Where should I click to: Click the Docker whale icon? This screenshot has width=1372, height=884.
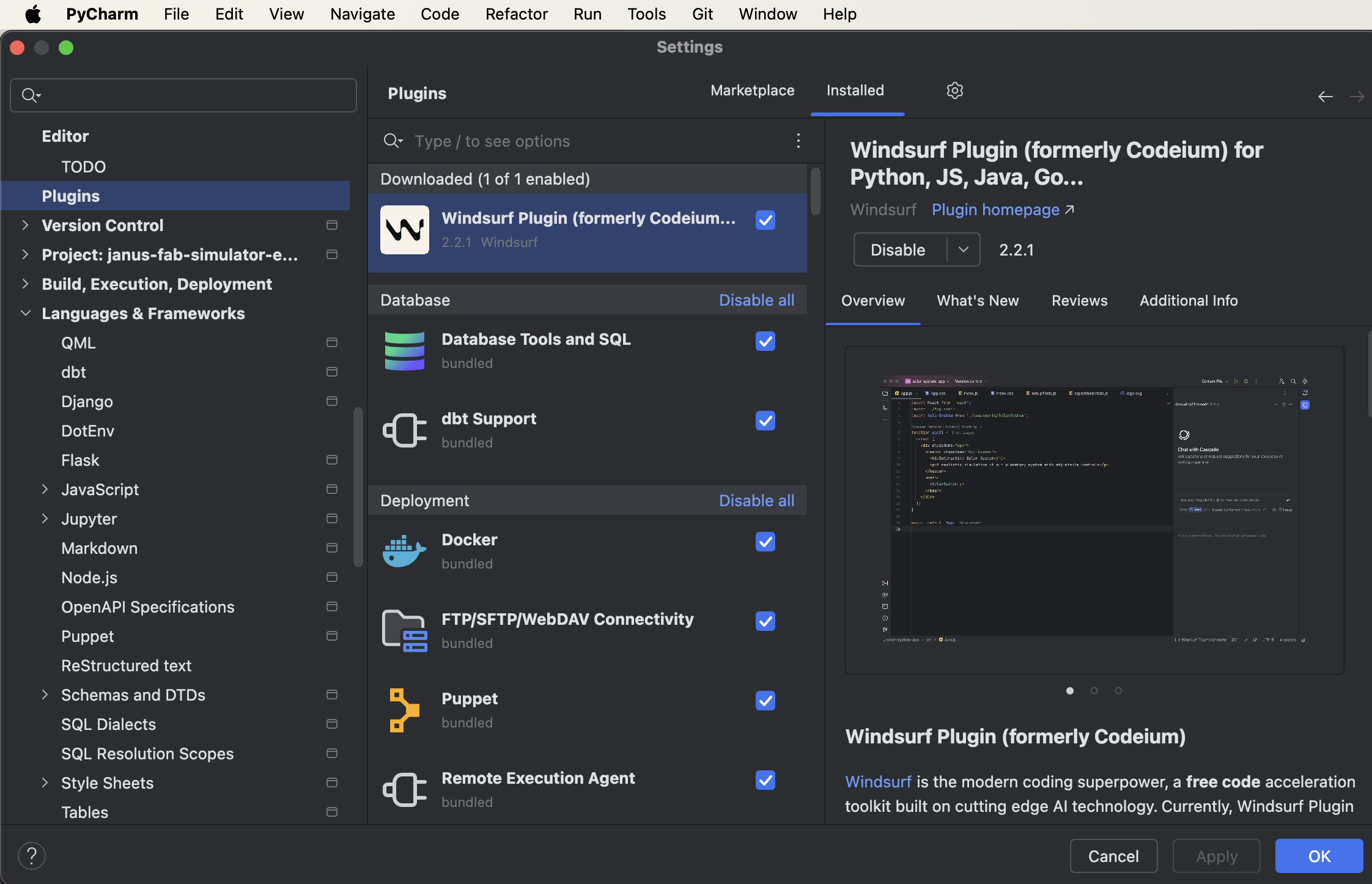pyautogui.click(x=404, y=551)
